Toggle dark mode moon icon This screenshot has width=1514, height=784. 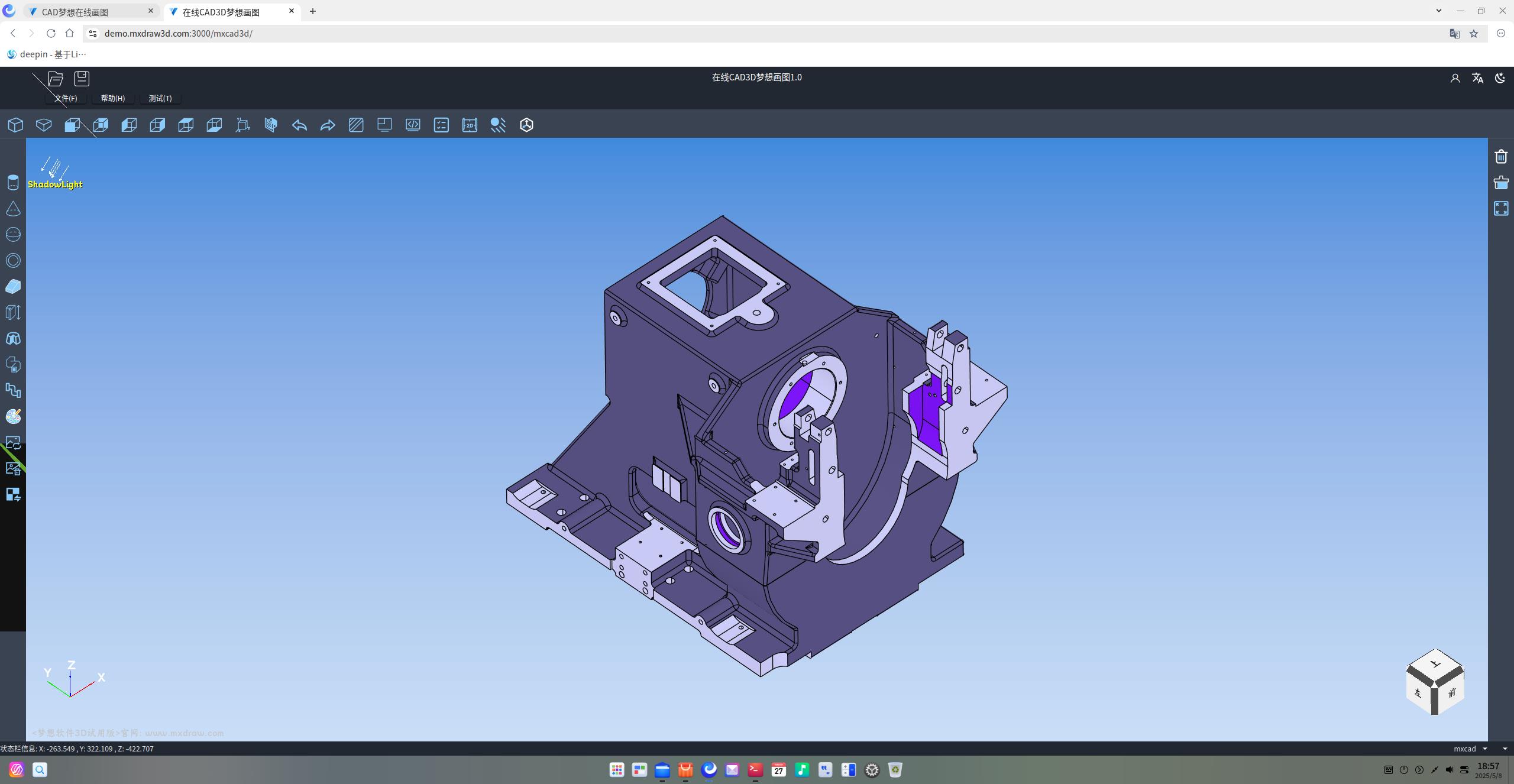point(1500,78)
